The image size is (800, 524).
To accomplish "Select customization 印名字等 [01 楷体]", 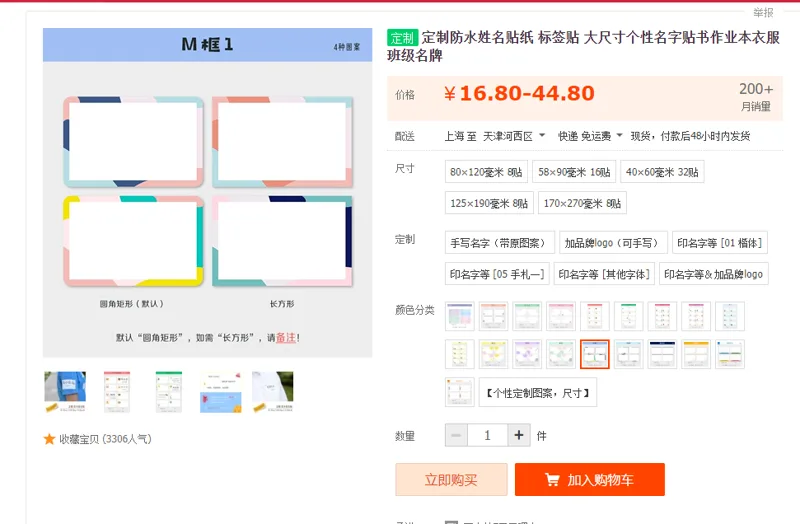I will pyautogui.click(x=720, y=243).
